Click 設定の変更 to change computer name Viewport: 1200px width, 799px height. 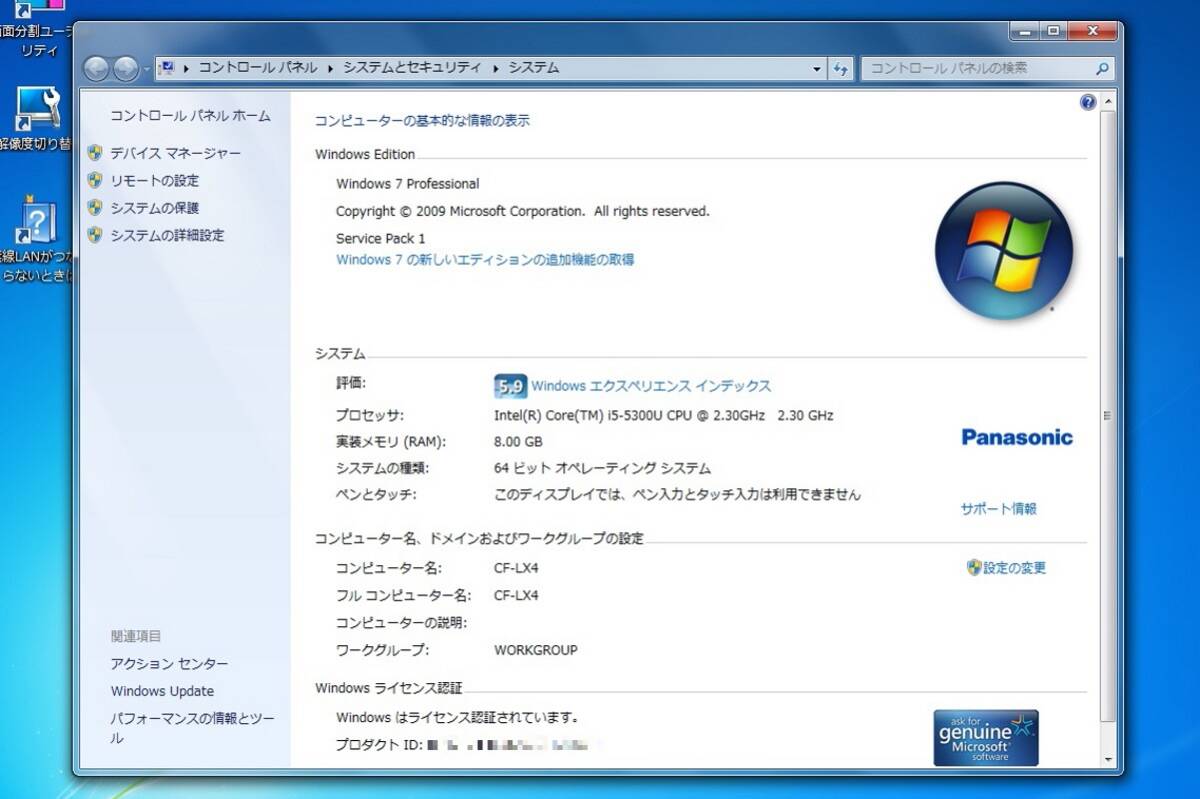click(x=1014, y=568)
